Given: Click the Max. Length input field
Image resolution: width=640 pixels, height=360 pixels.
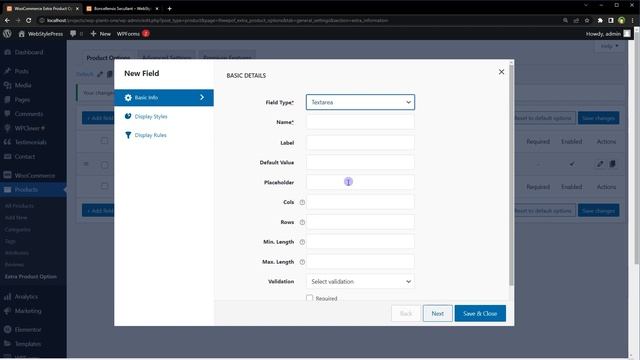Looking at the screenshot, I should pyautogui.click(x=360, y=262).
